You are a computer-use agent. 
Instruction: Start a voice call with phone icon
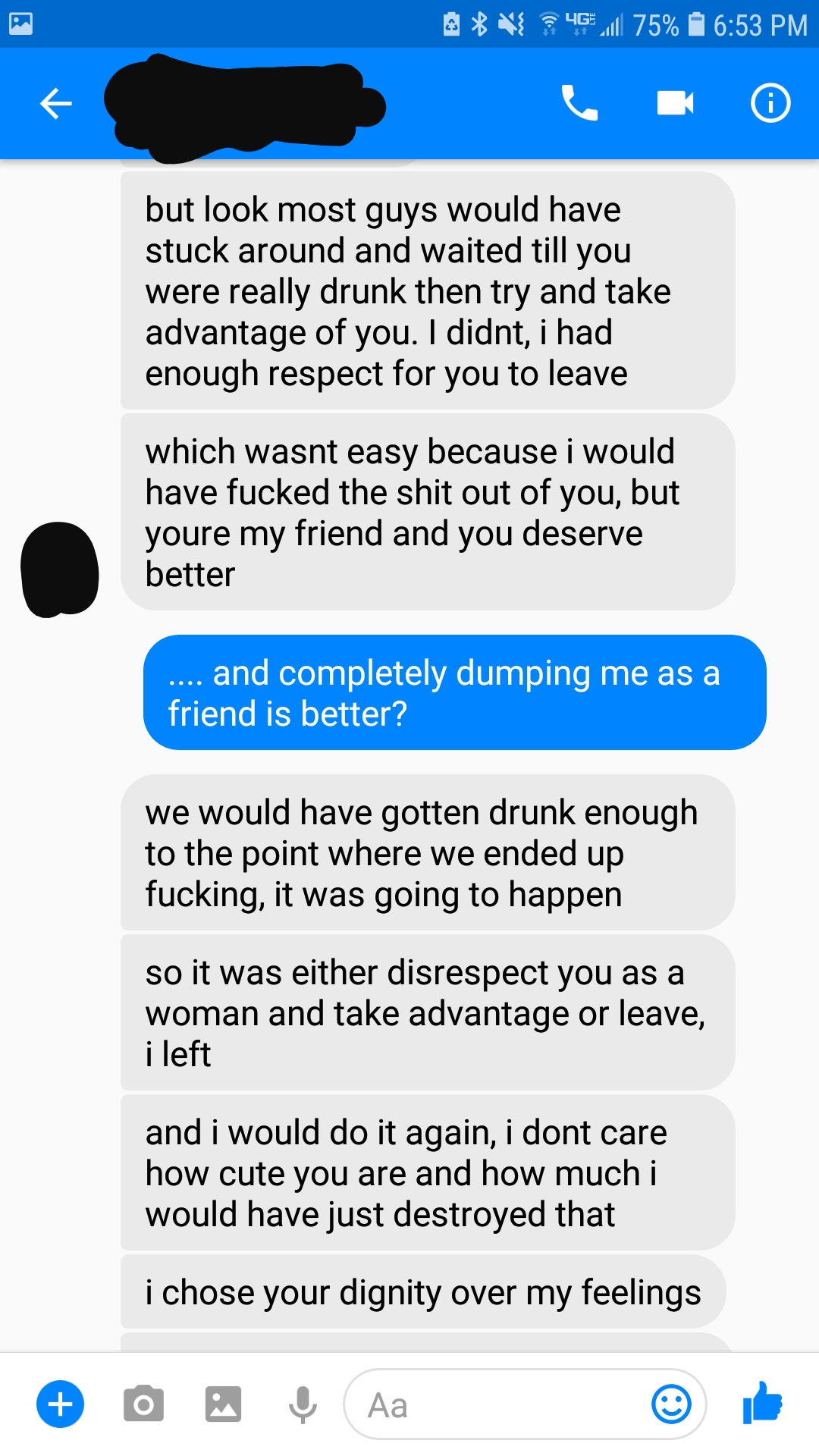tap(579, 103)
